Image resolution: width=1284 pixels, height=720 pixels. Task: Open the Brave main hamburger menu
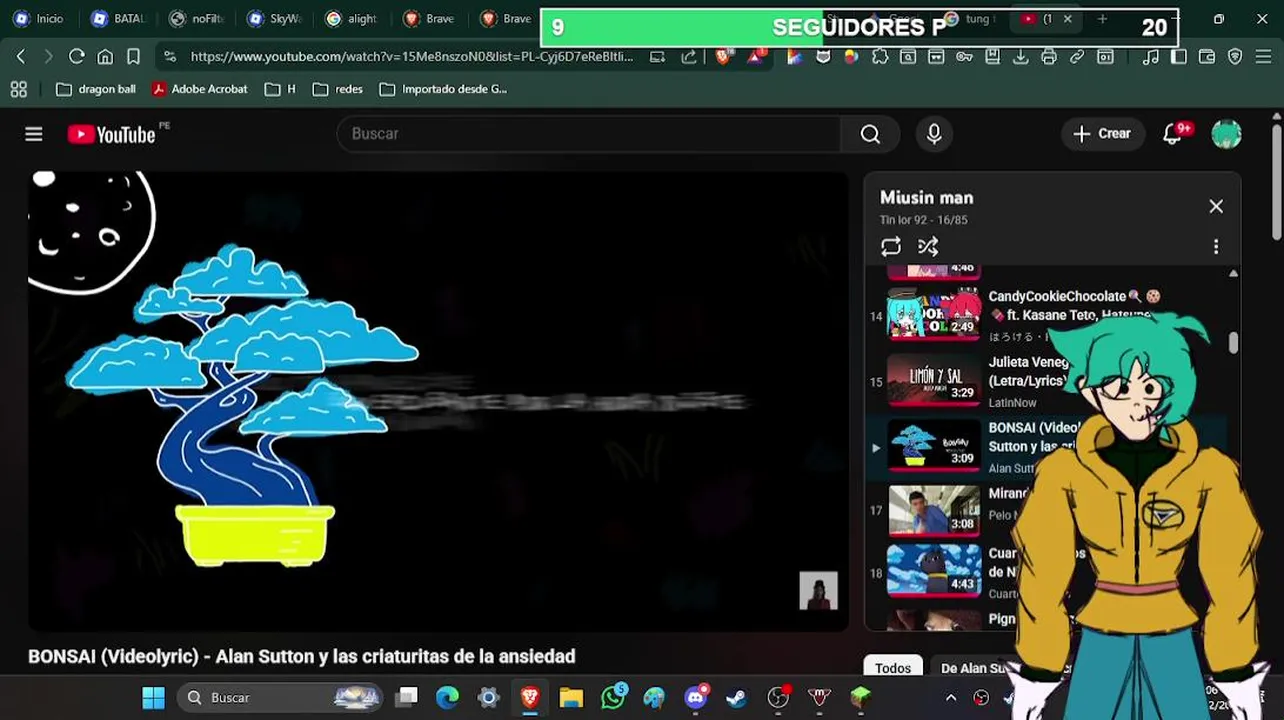tap(1263, 57)
